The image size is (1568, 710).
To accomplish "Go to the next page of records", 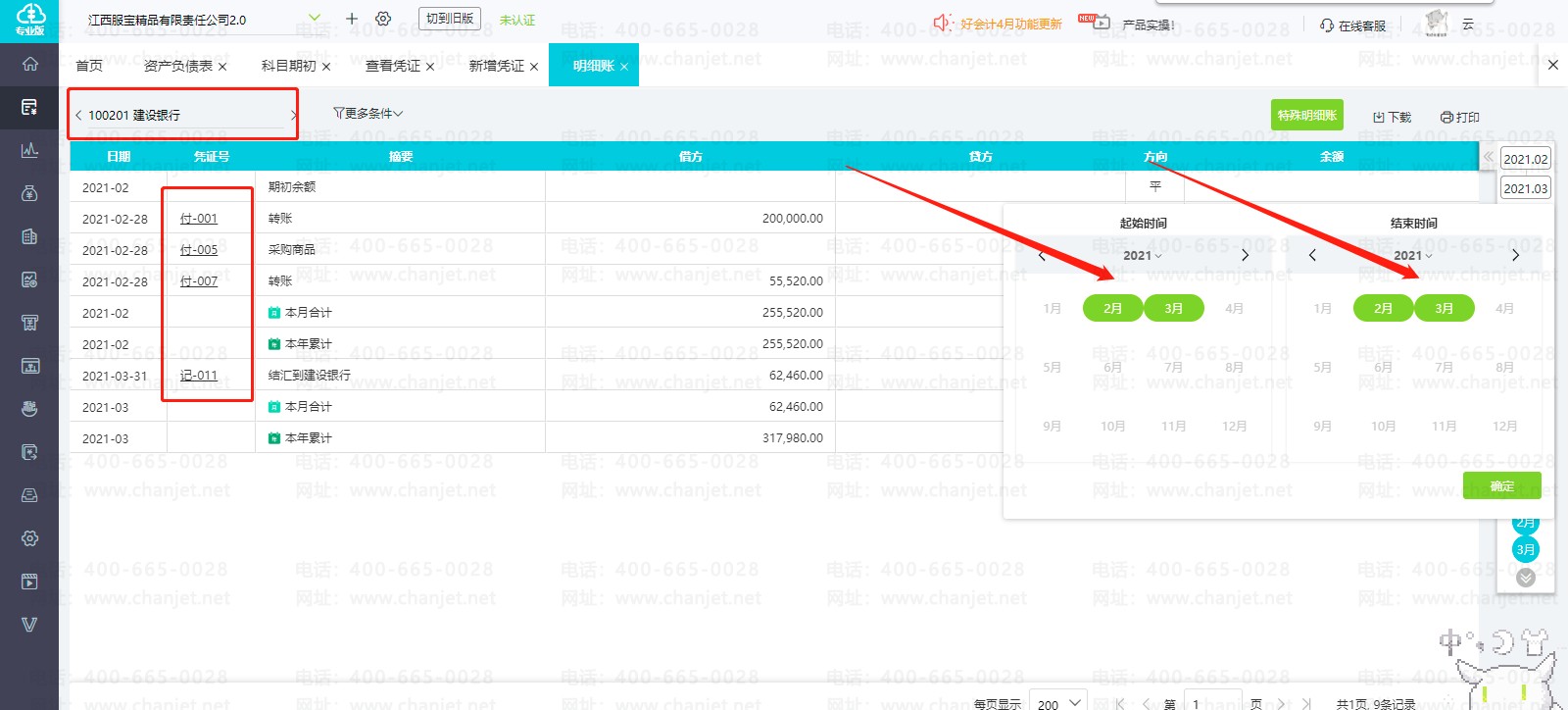I will (x=1282, y=704).
